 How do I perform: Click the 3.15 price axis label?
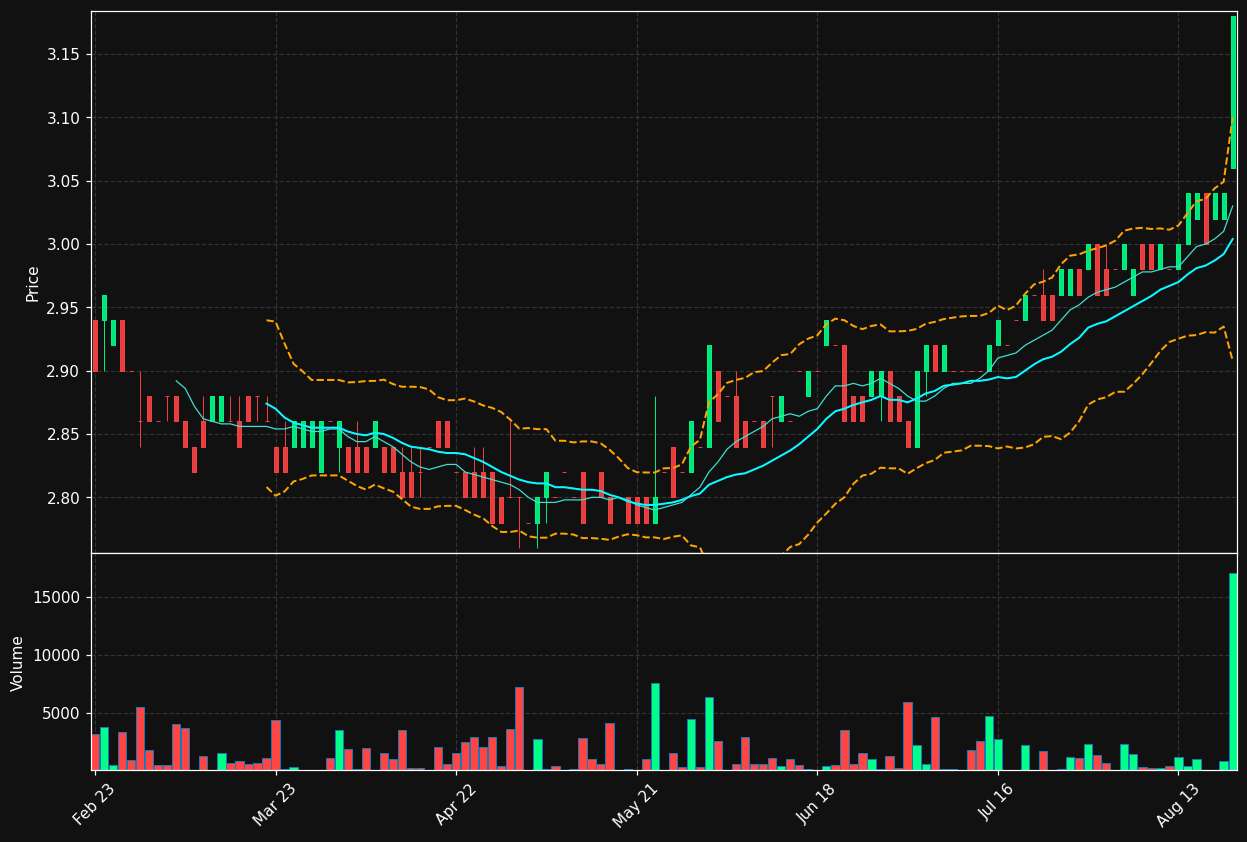point(63,54)
